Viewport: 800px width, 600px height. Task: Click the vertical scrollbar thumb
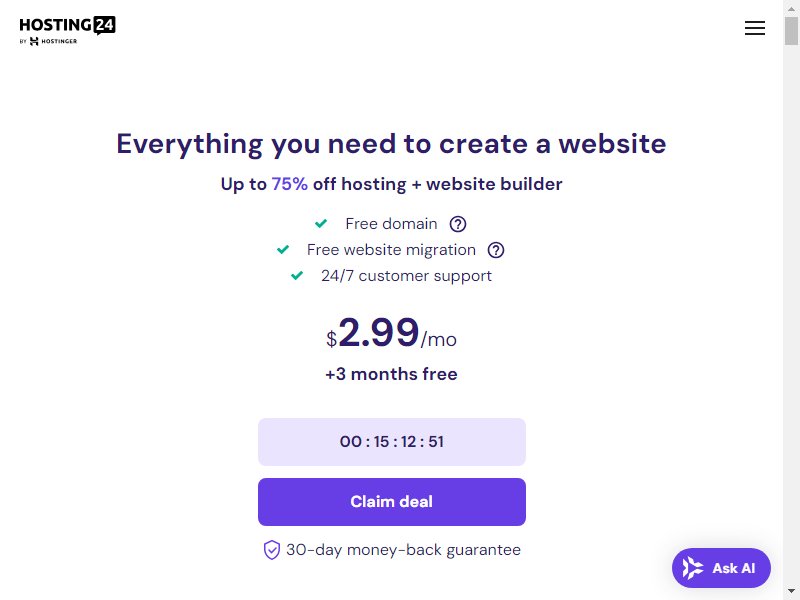791,31
